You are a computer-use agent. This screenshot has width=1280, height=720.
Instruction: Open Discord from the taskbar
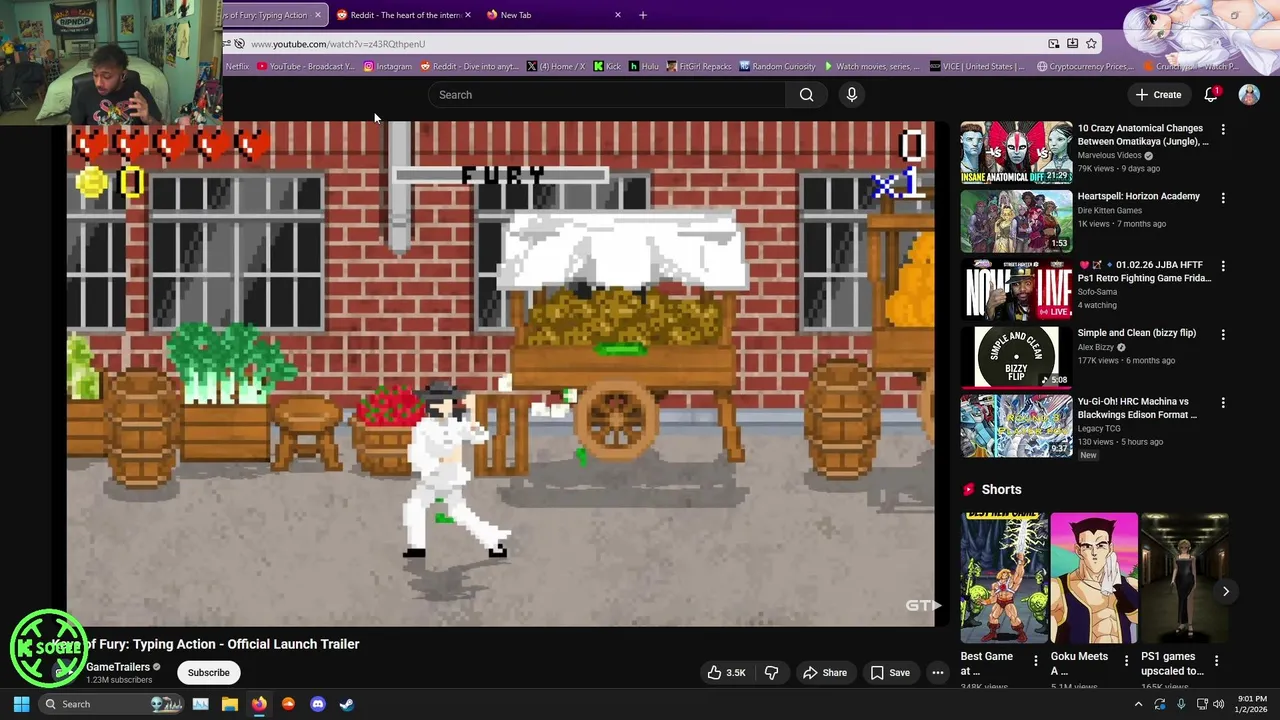[318, 704]
